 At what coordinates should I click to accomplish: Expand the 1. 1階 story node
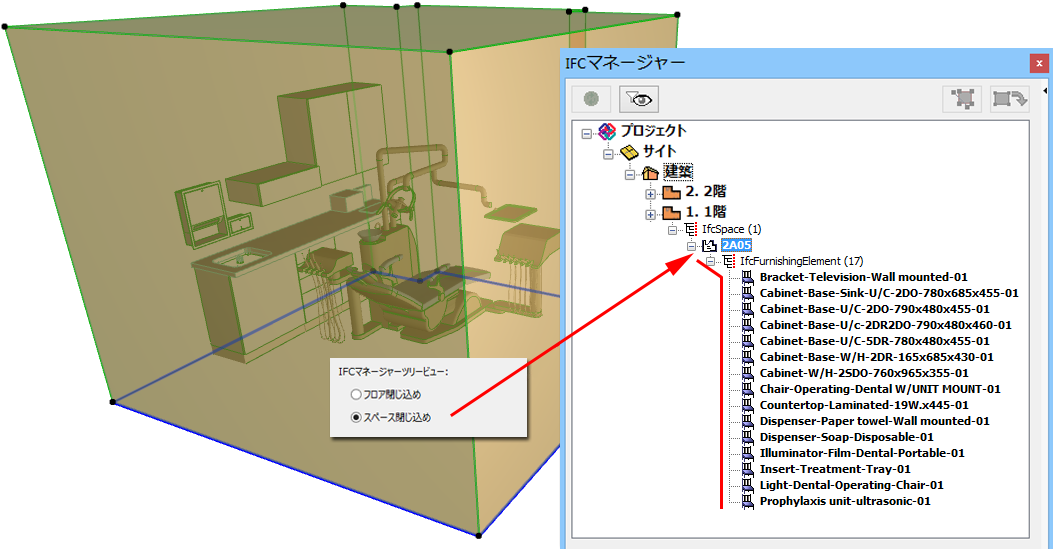650,214
